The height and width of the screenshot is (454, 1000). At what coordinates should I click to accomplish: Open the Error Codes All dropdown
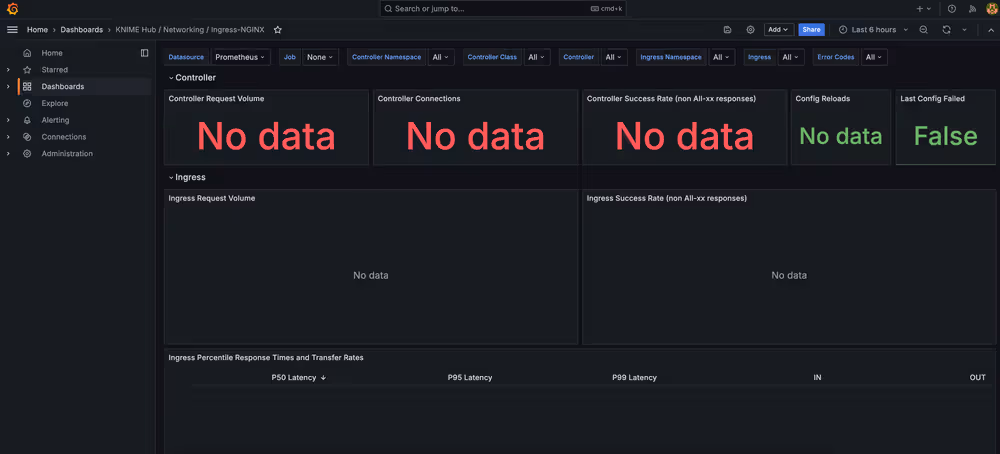click(874, 57)
